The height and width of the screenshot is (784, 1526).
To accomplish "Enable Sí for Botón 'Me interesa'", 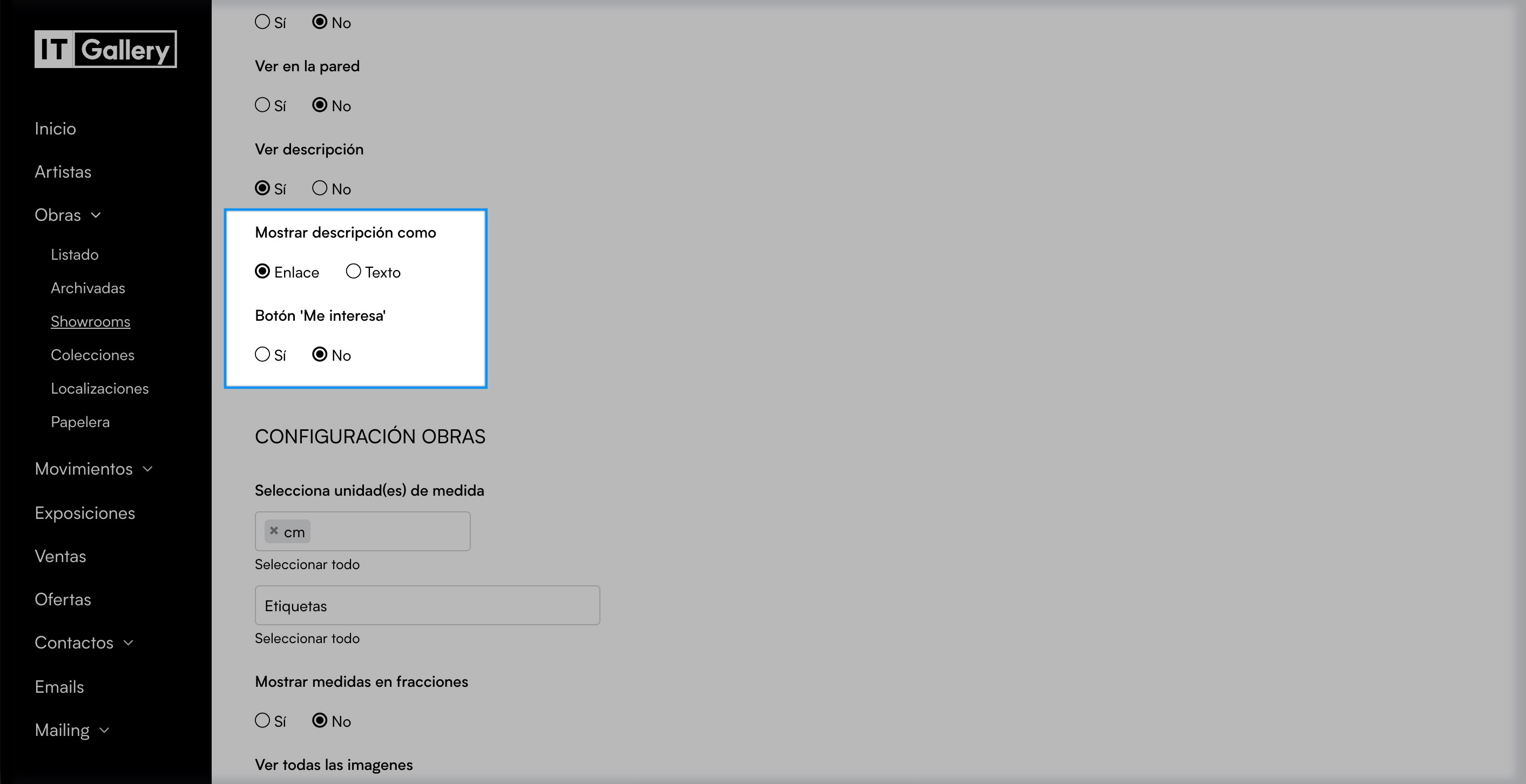I will tap(262, 354).
